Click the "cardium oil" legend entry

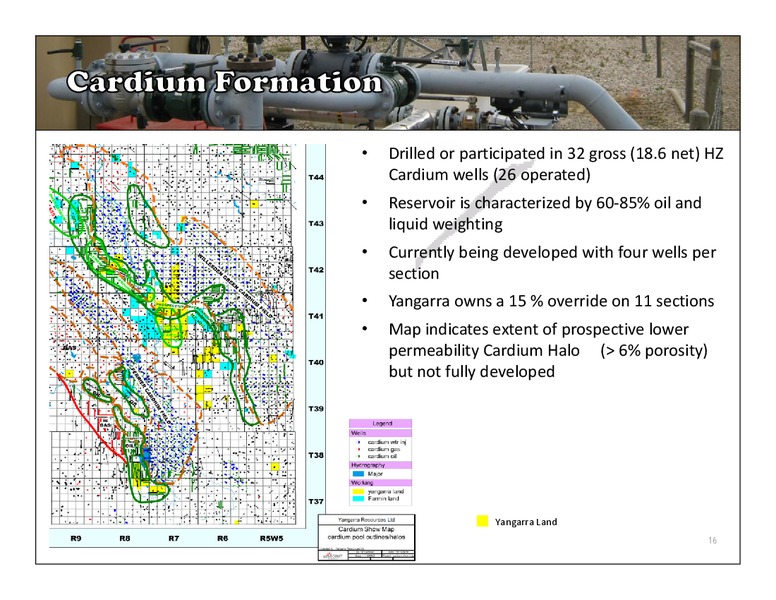click(x=382, y=456)
